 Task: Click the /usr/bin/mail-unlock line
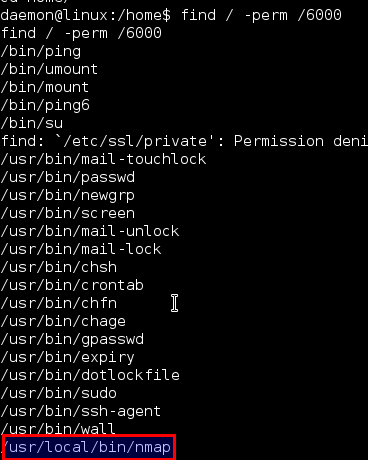(x=90, y=231)
